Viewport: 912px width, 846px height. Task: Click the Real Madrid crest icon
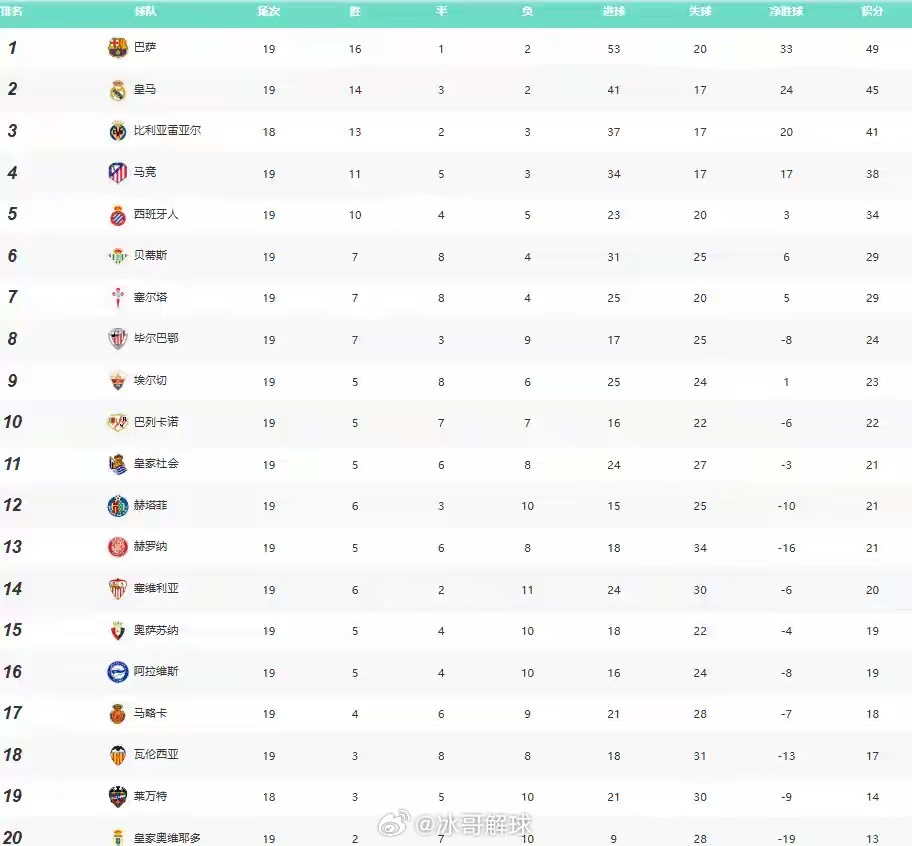pyautogui.click(x=117, y=90)
